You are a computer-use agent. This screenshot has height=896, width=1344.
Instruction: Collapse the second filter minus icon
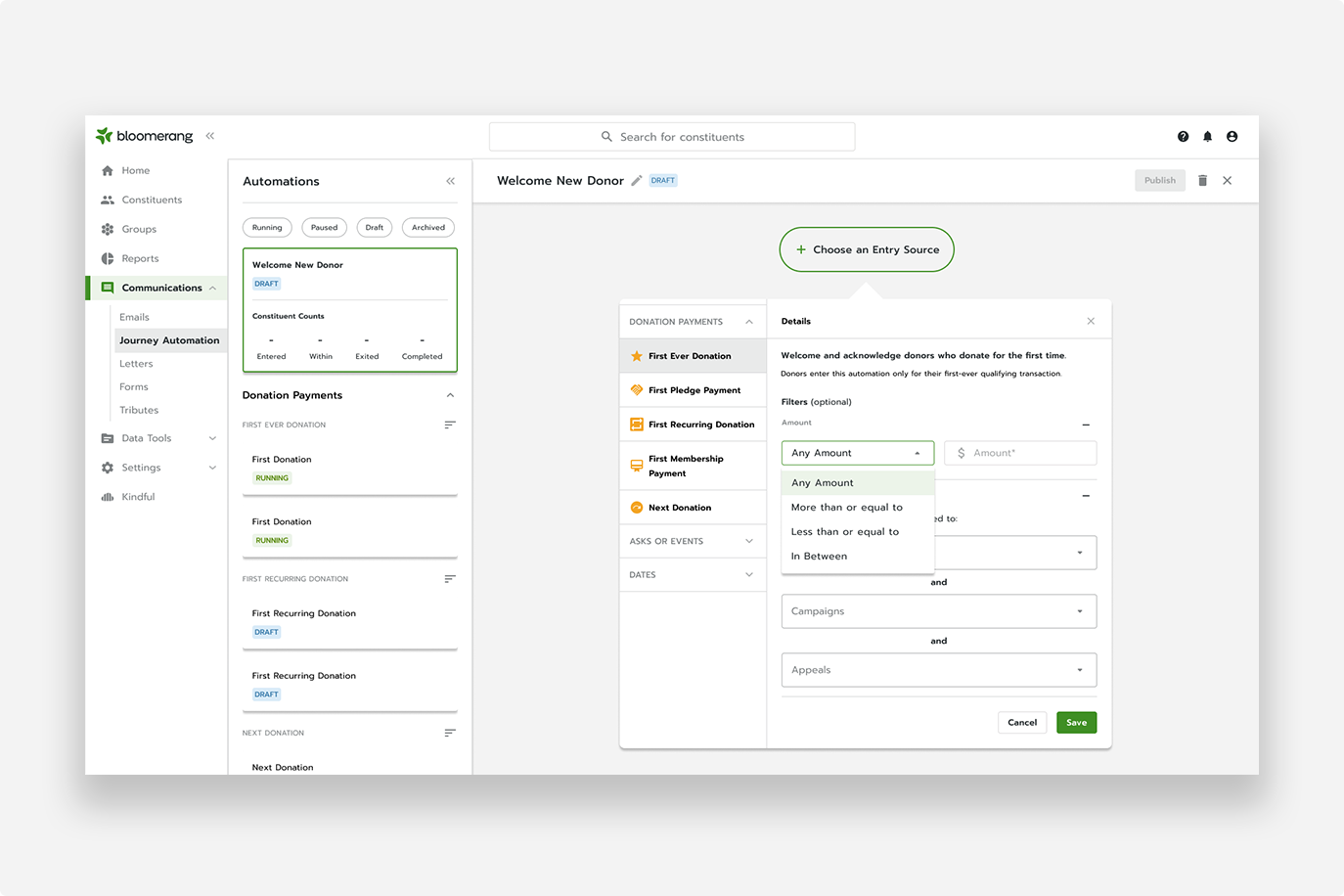click(x=1086, y=496)
